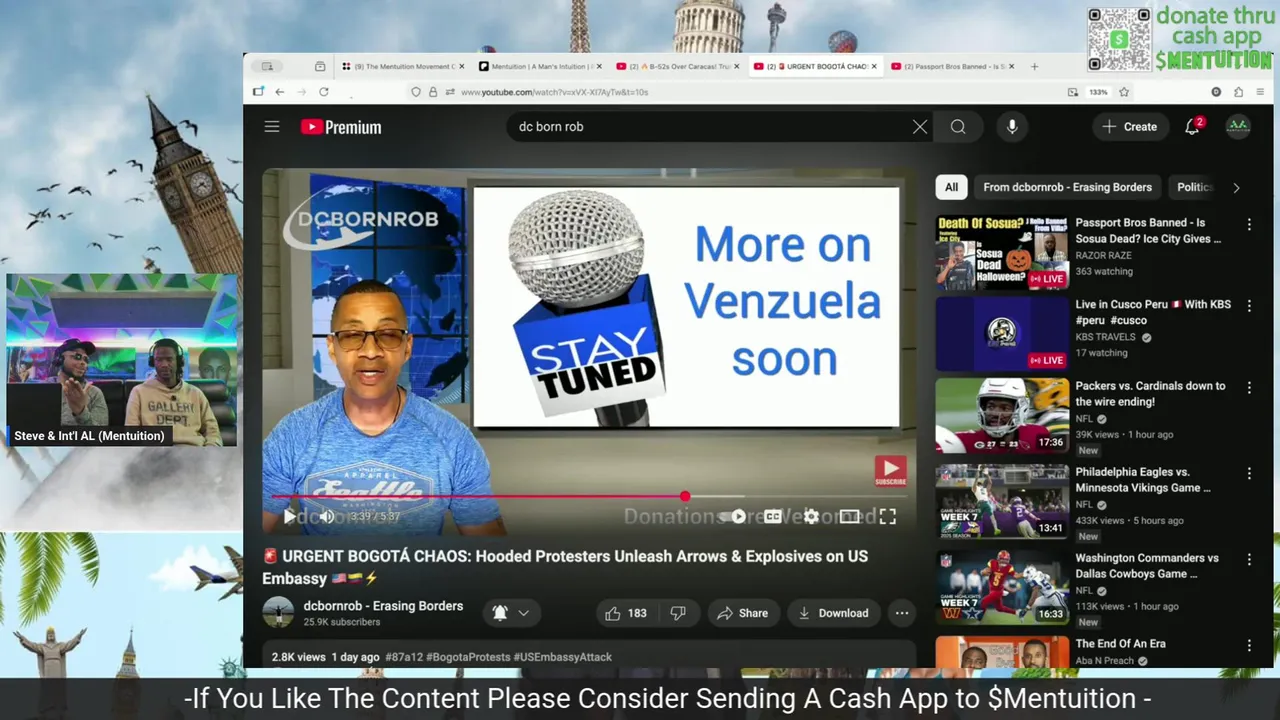This screenshot has width=1280, height=720.
Task: Open player settings gear
Action: coord(811,516)
